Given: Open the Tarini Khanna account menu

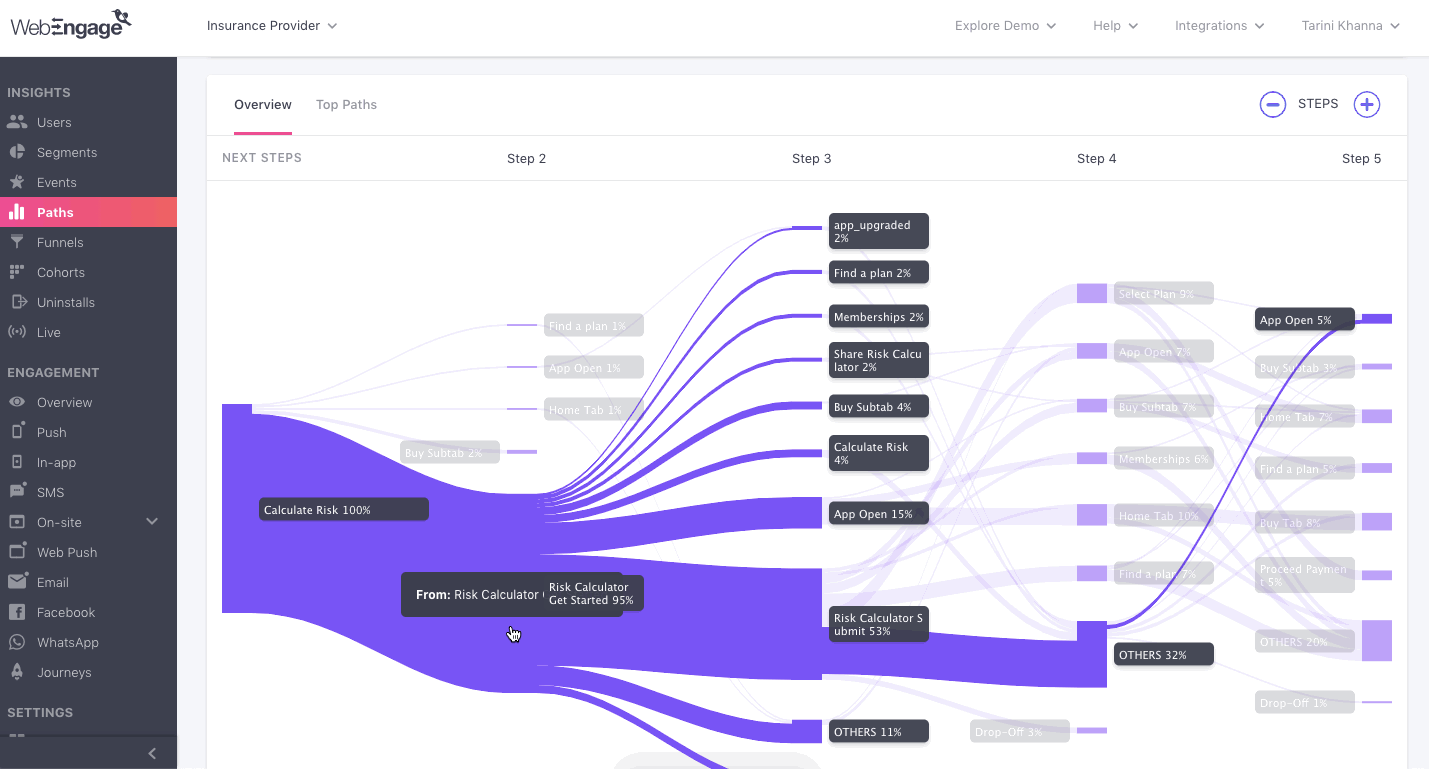Looking at the screenshot, I should (1350, 25).
